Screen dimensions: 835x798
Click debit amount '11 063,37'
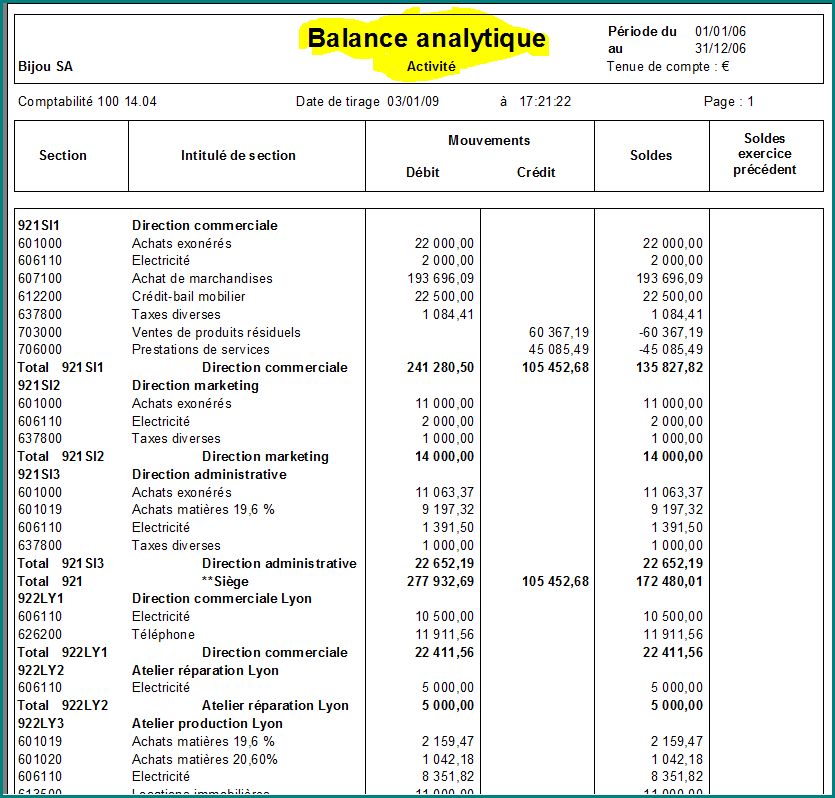tap(445, 492)
